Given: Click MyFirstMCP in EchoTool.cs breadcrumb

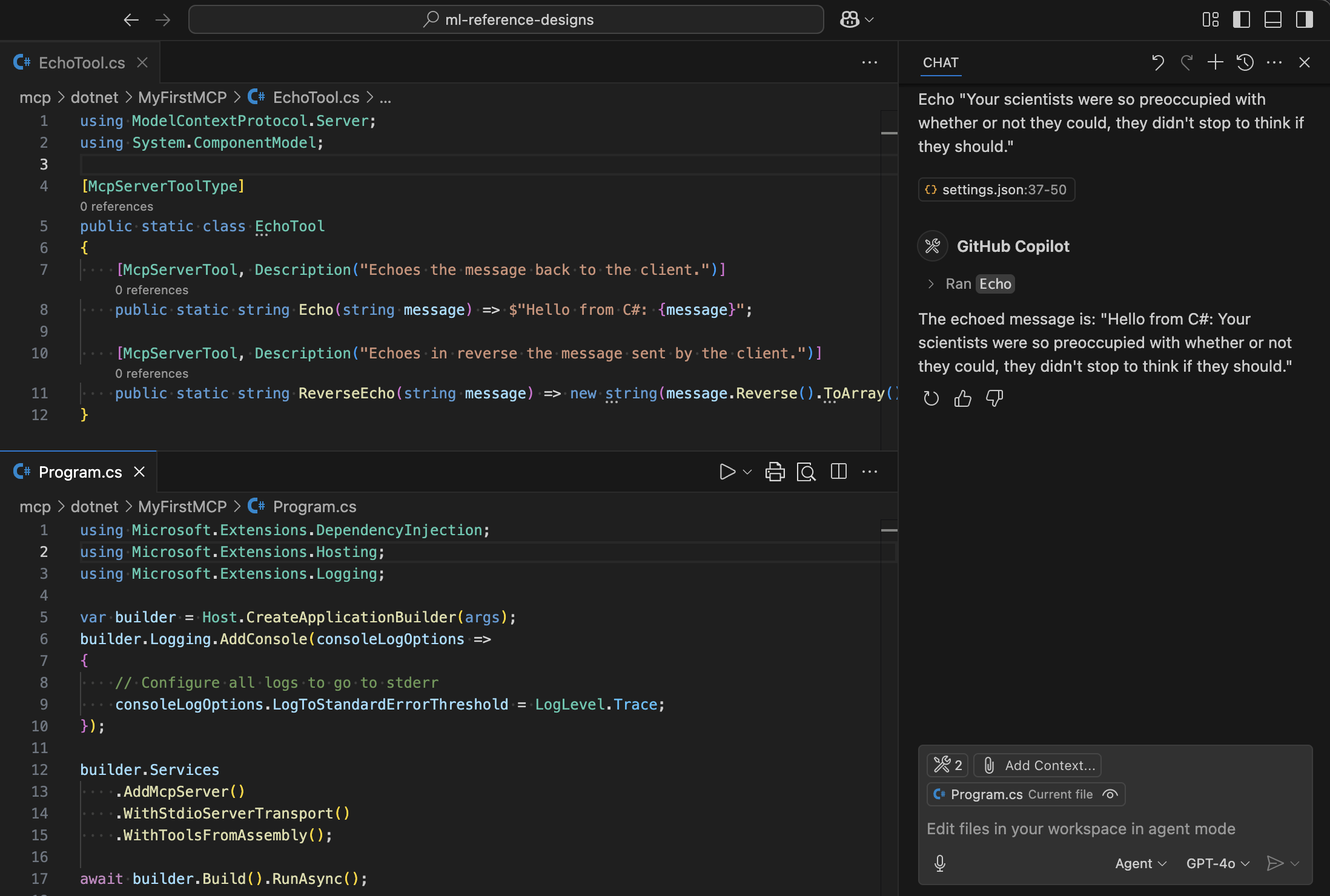Looking at the screenshot, I should [x=182, y=97].
